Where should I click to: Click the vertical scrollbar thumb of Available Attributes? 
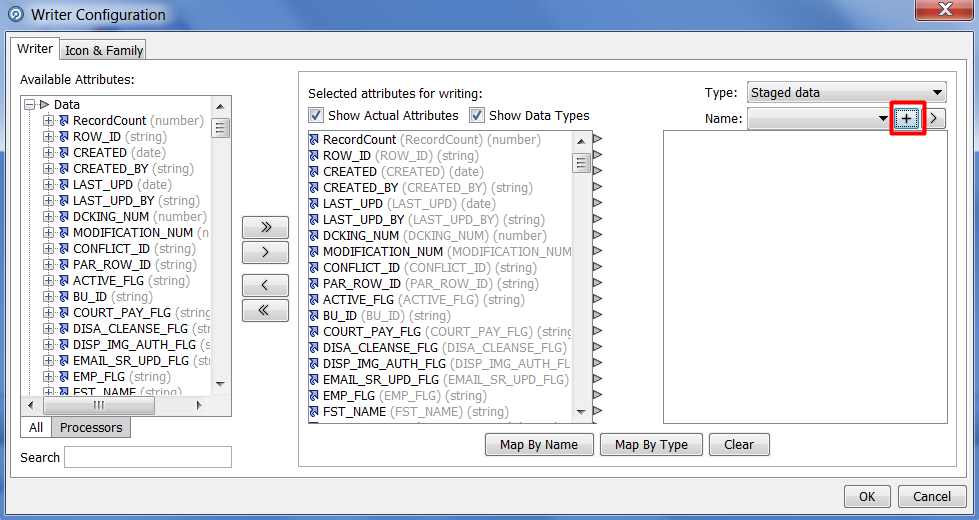[220, 127]
